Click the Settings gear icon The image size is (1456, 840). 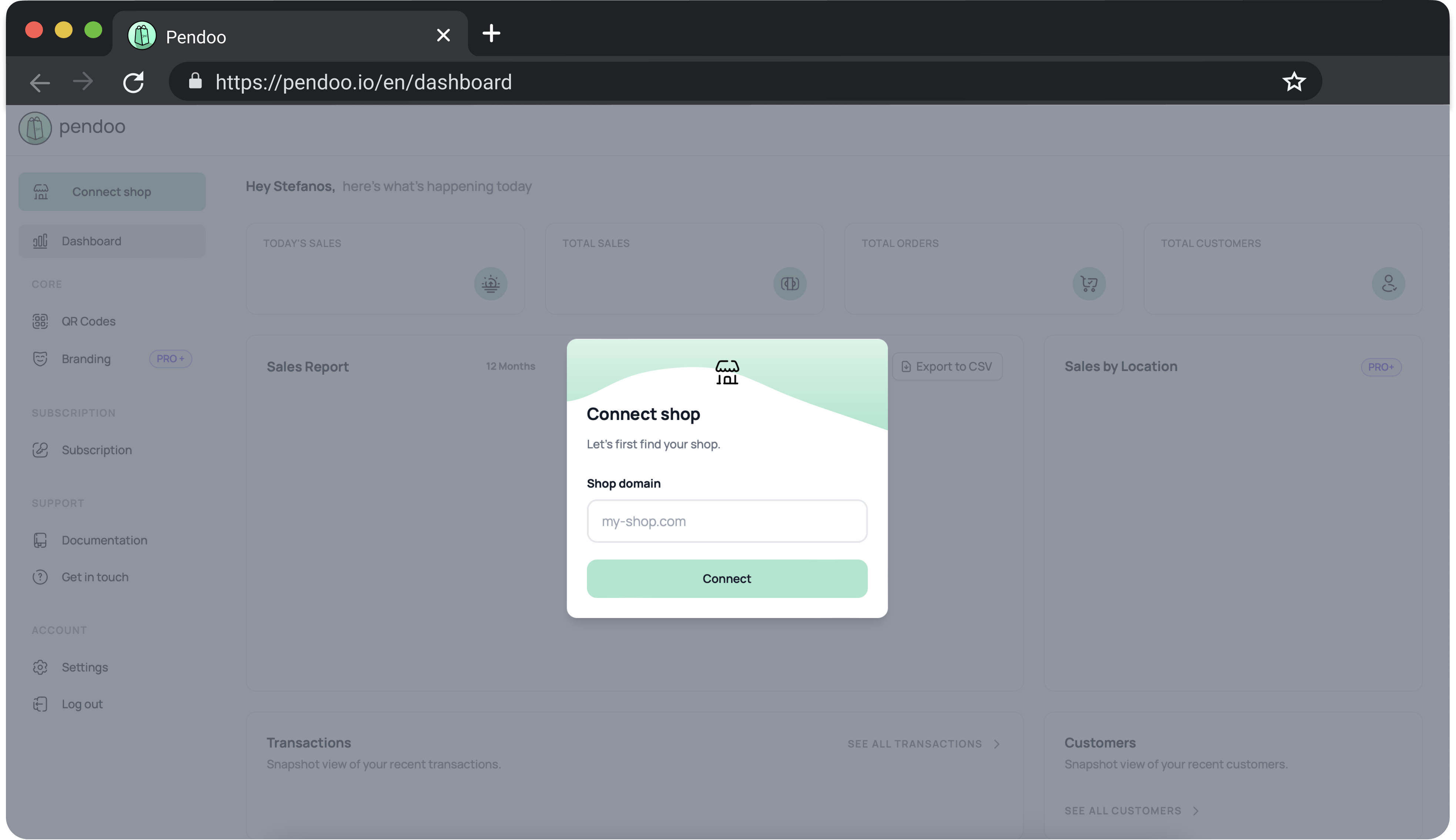40,667
